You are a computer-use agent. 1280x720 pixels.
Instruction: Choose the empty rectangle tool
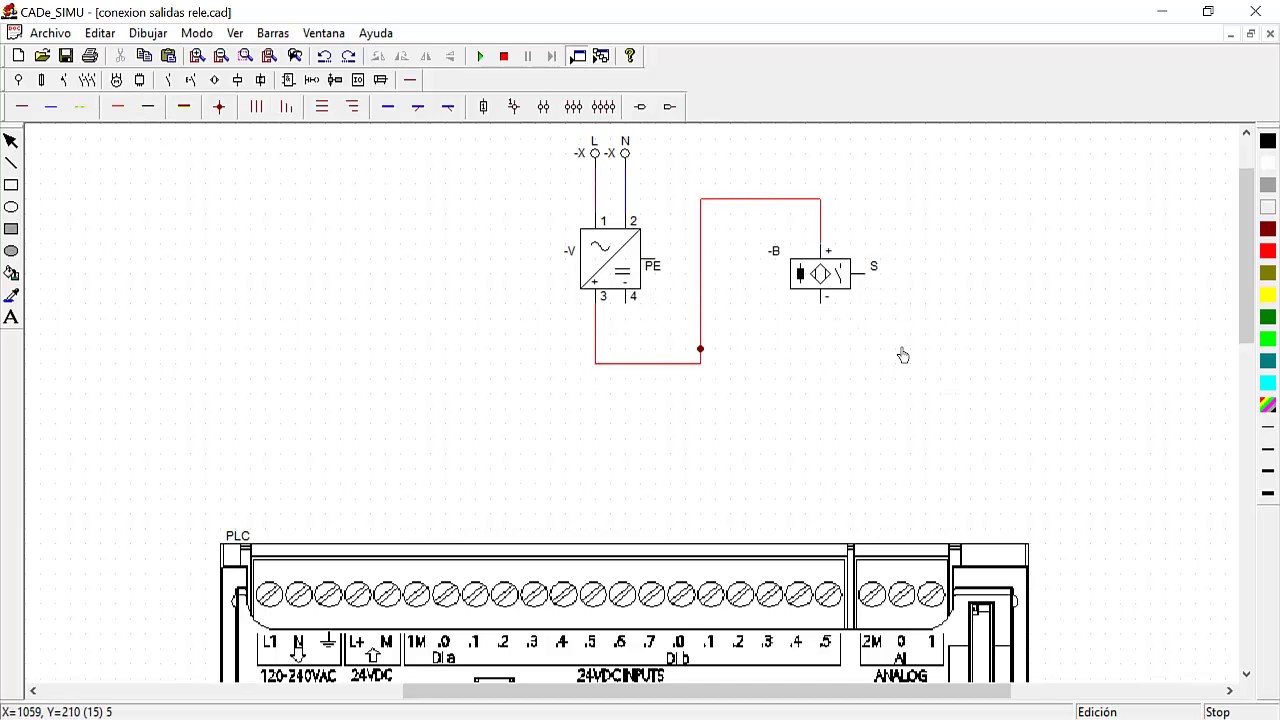11,185
